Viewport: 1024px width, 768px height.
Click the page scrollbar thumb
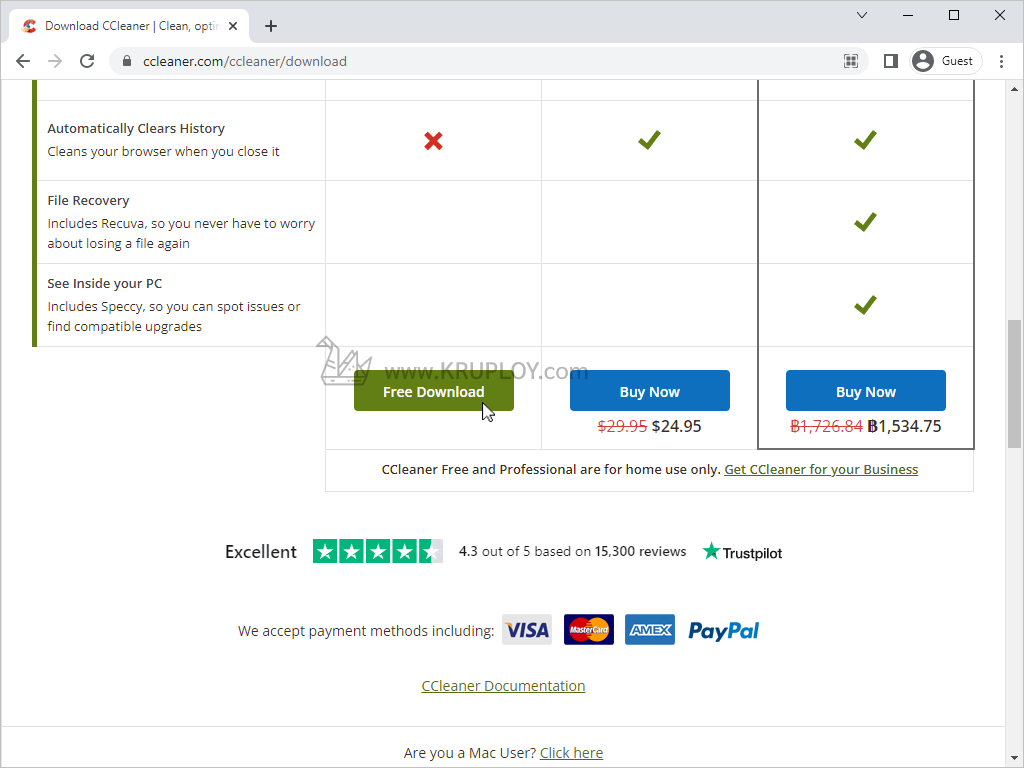[1014, 383]
